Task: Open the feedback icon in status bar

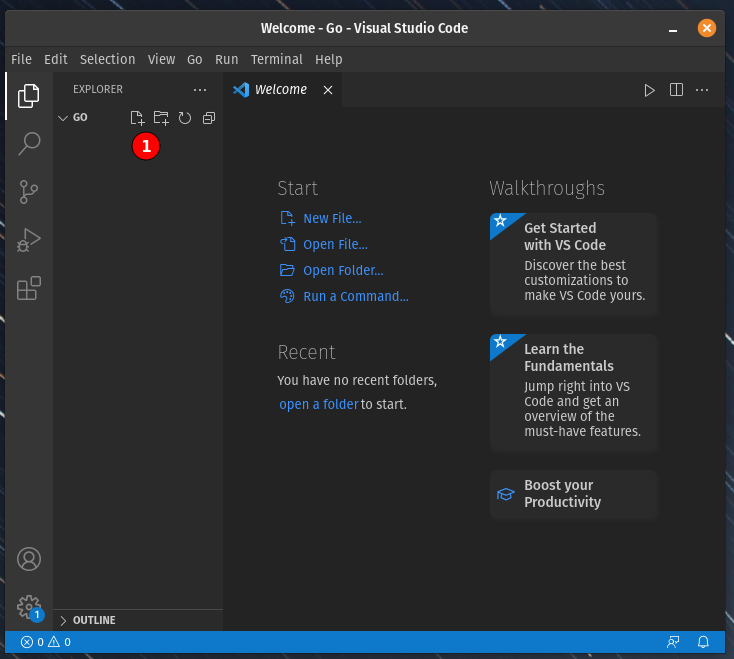Action: (673, 642)
